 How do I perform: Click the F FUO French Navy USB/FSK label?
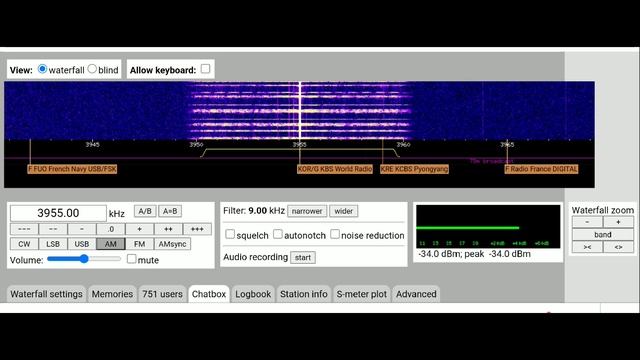72,169
